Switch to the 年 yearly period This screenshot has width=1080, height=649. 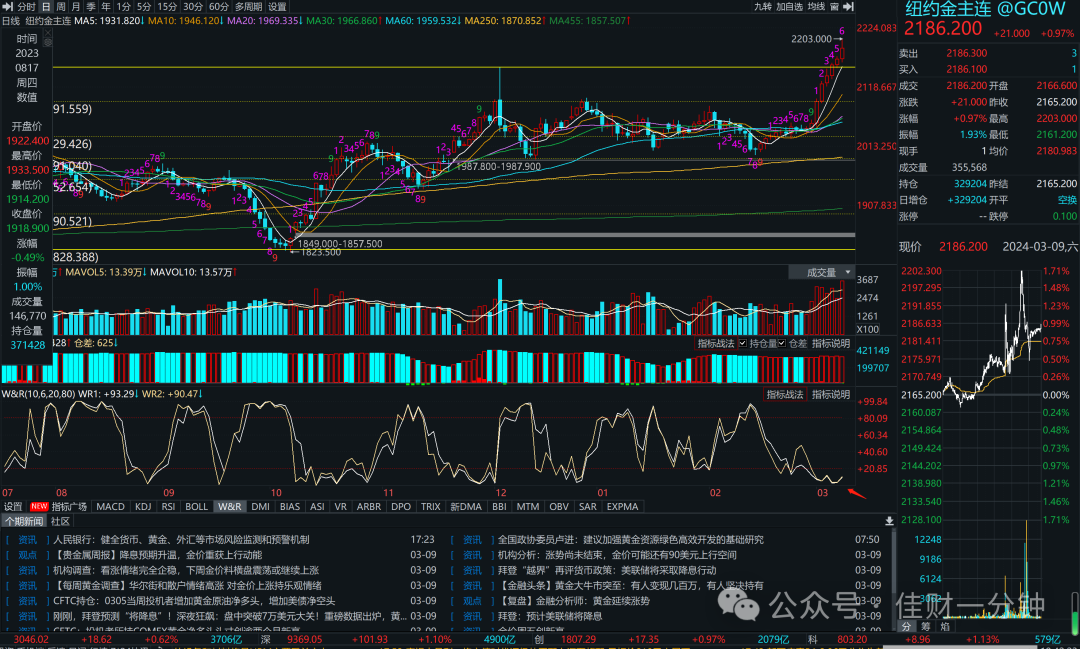click(106, 6)
